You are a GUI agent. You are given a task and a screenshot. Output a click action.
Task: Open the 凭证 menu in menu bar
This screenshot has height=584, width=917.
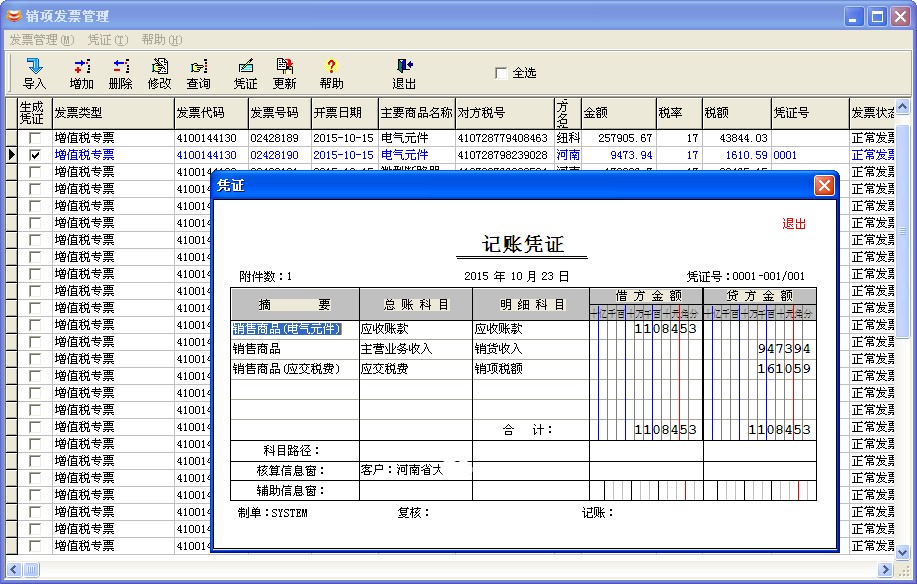point(108,40)
